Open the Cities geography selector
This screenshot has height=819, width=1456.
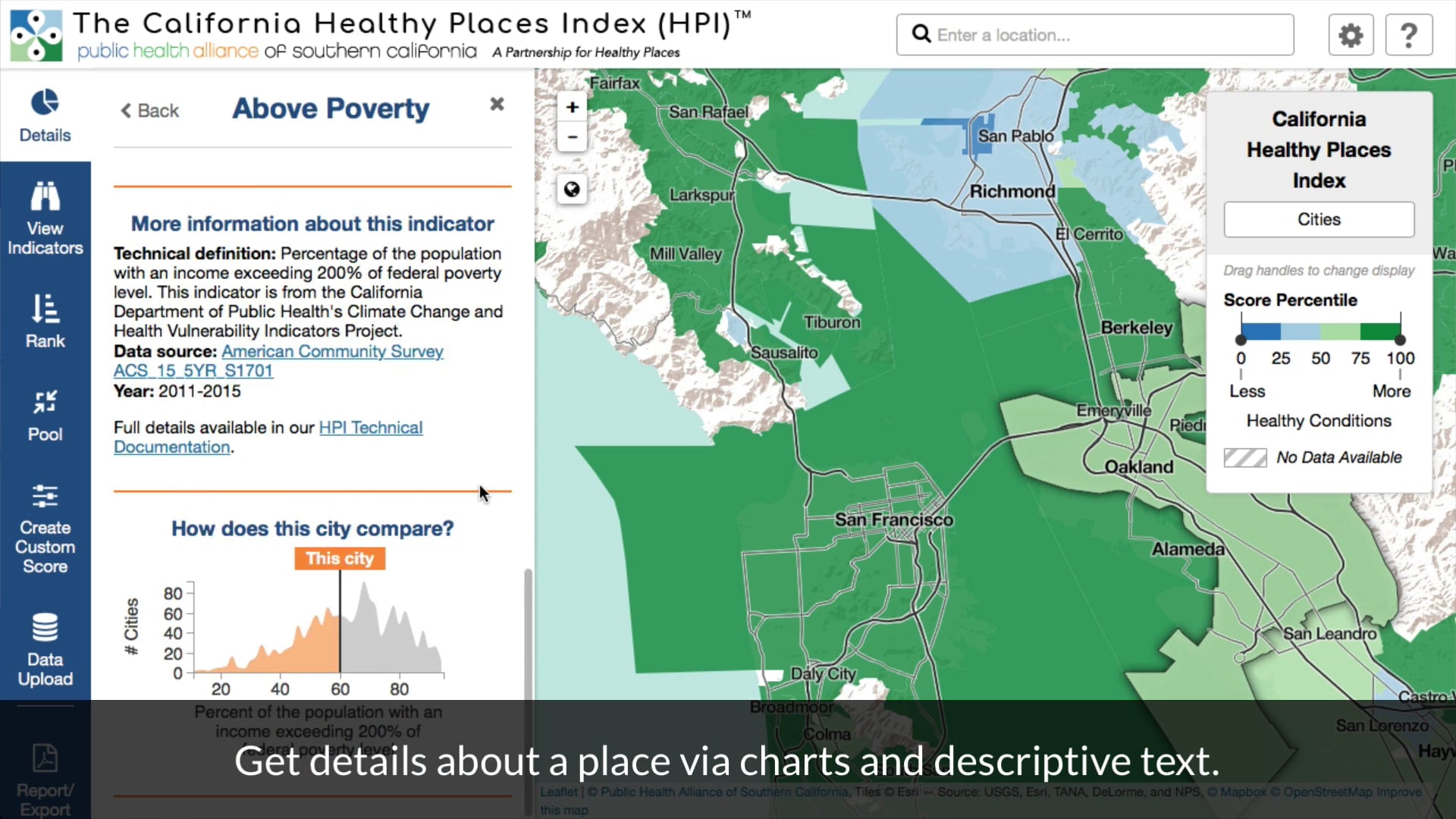click(1318, 219)
